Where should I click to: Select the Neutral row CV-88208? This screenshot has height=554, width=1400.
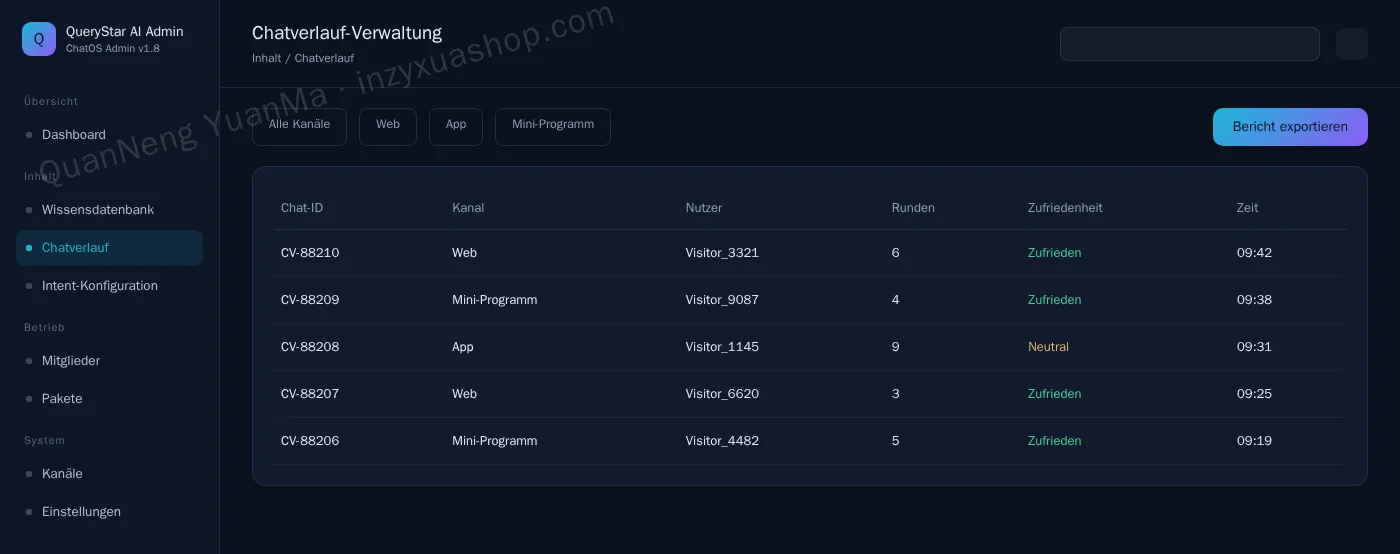pos(810,347)
